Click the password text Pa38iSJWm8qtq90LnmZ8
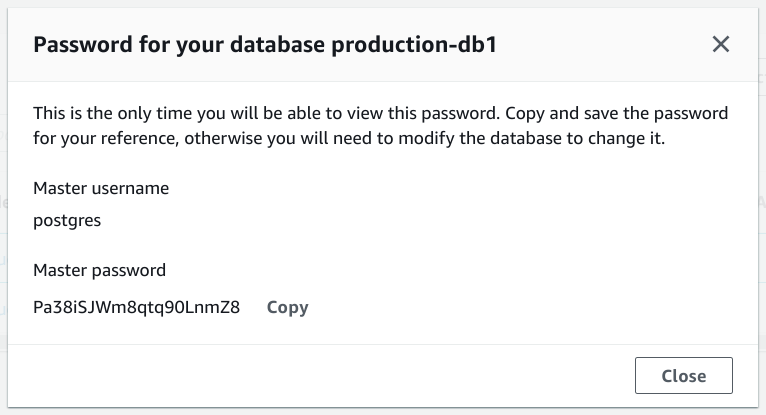The image size is (766, 415). click(x=136, y=307)
